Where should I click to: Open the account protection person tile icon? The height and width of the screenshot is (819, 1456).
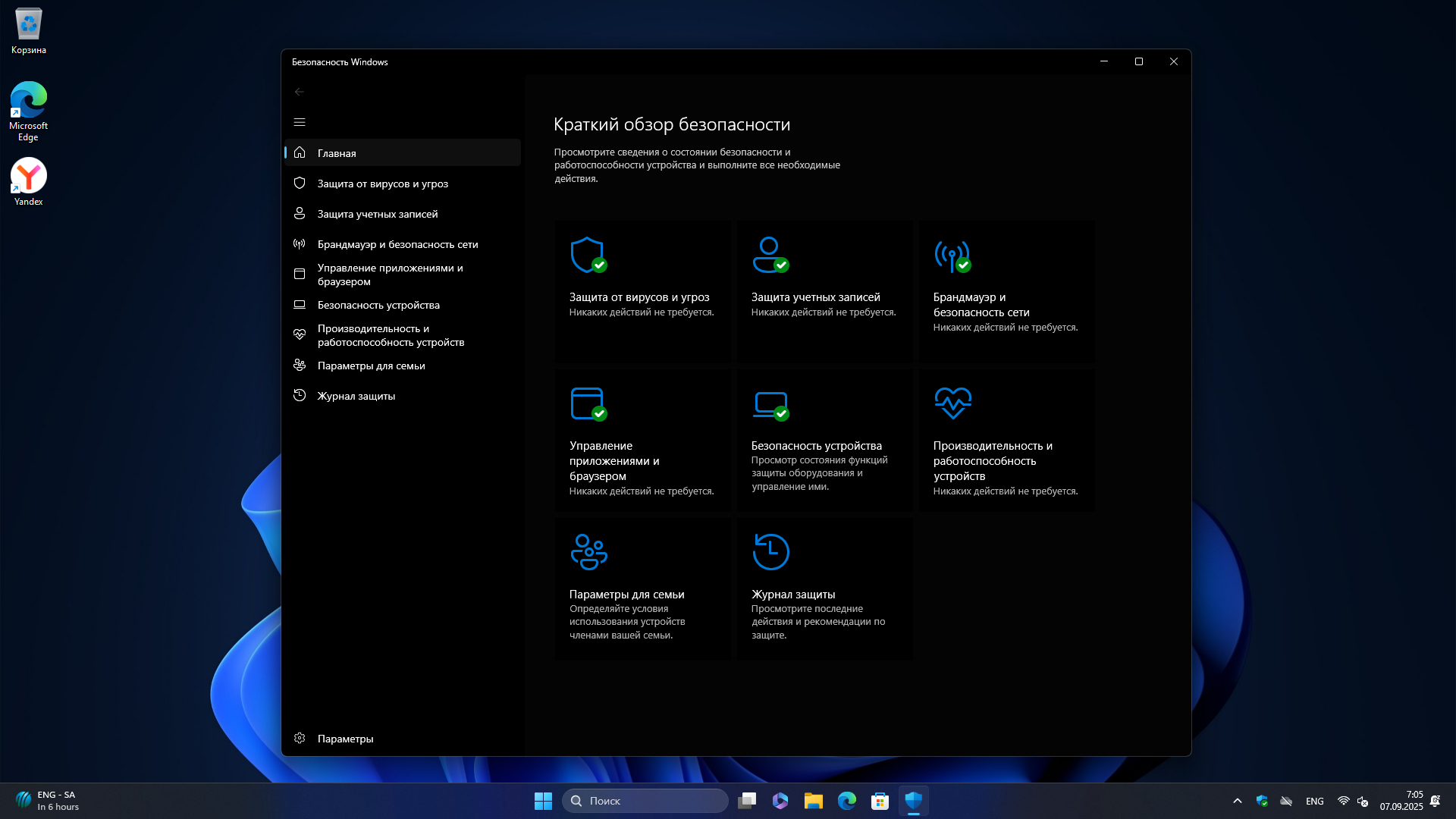tap(770, 255)
